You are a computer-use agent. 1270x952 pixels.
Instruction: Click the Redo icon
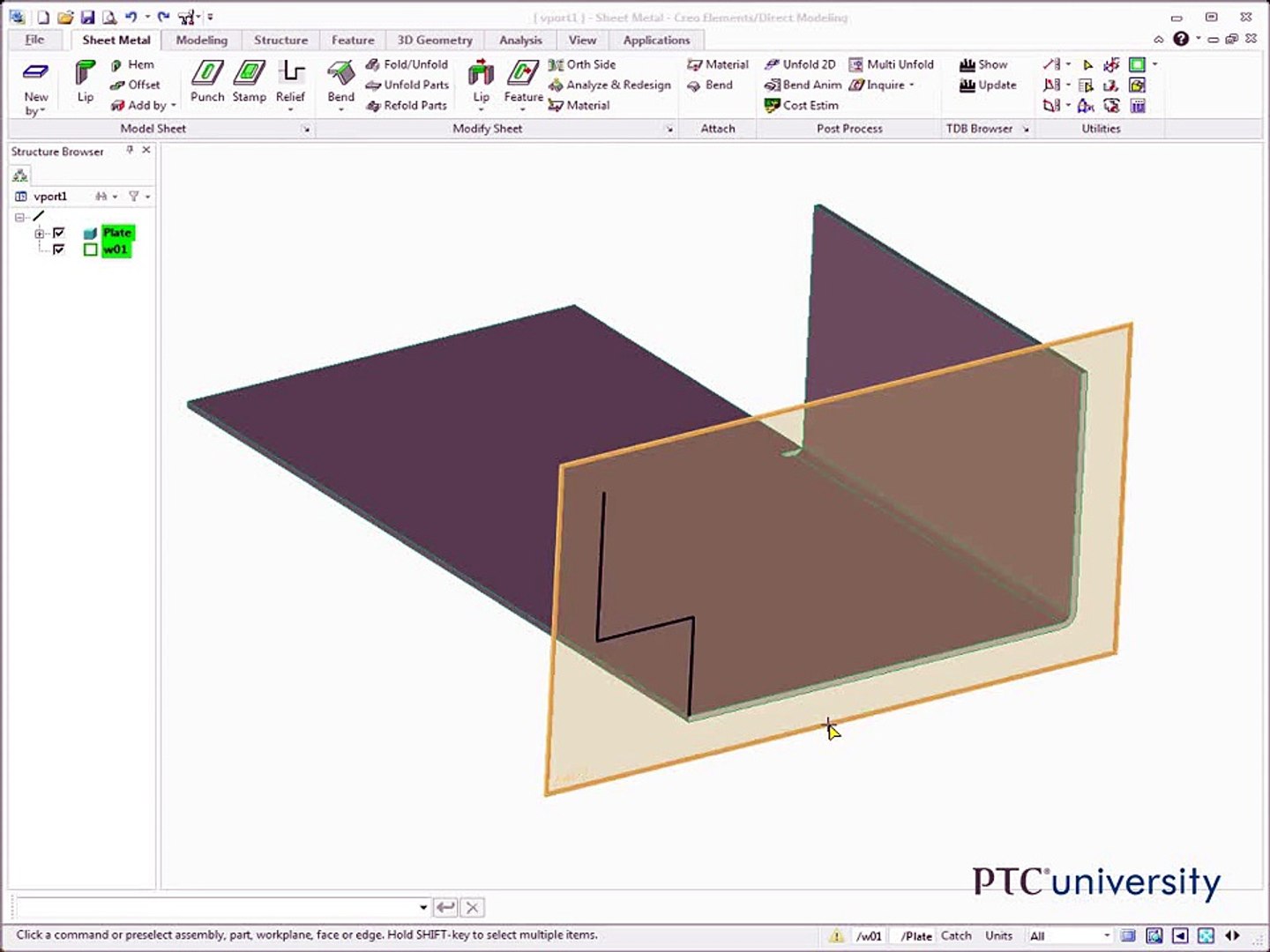(163, 17)
